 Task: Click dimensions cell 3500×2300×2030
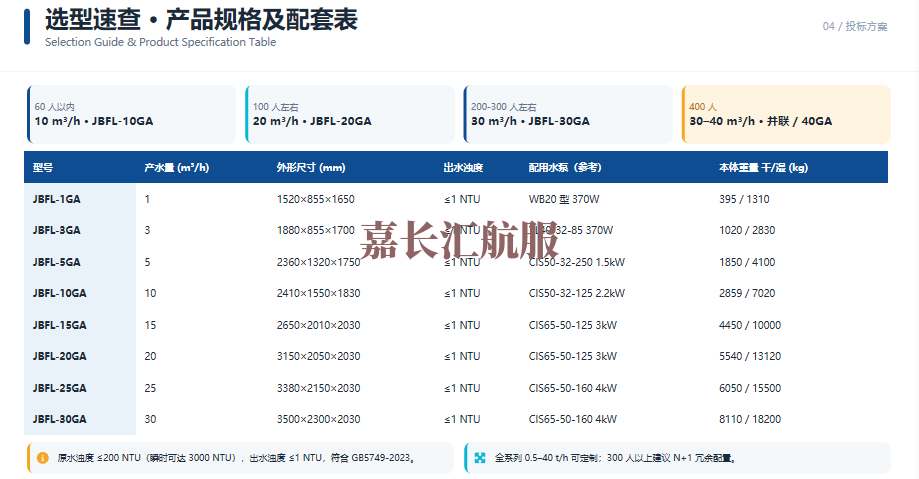(x=318, y=419)
